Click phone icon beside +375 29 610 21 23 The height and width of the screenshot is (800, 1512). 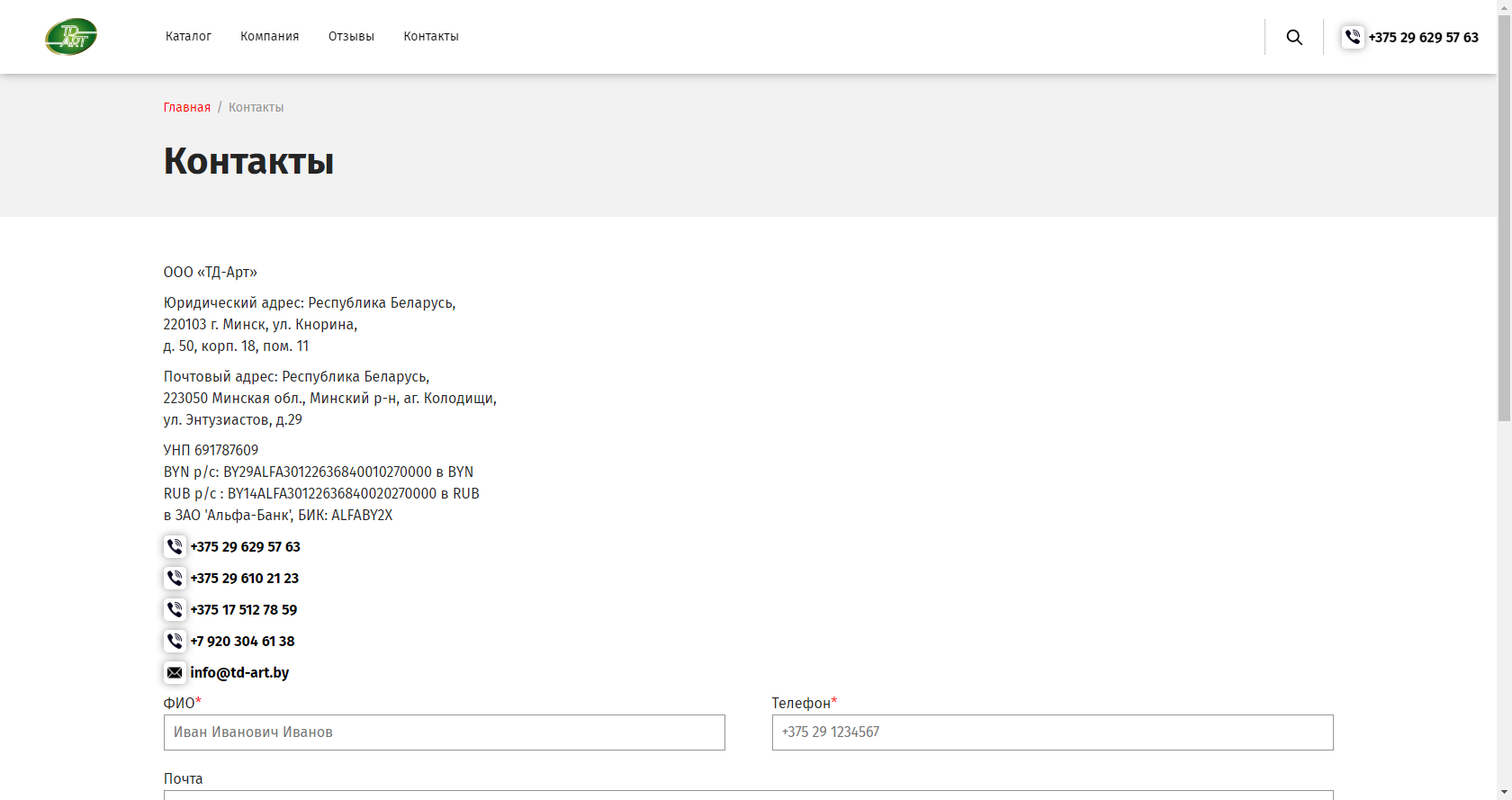pos(175,578)
